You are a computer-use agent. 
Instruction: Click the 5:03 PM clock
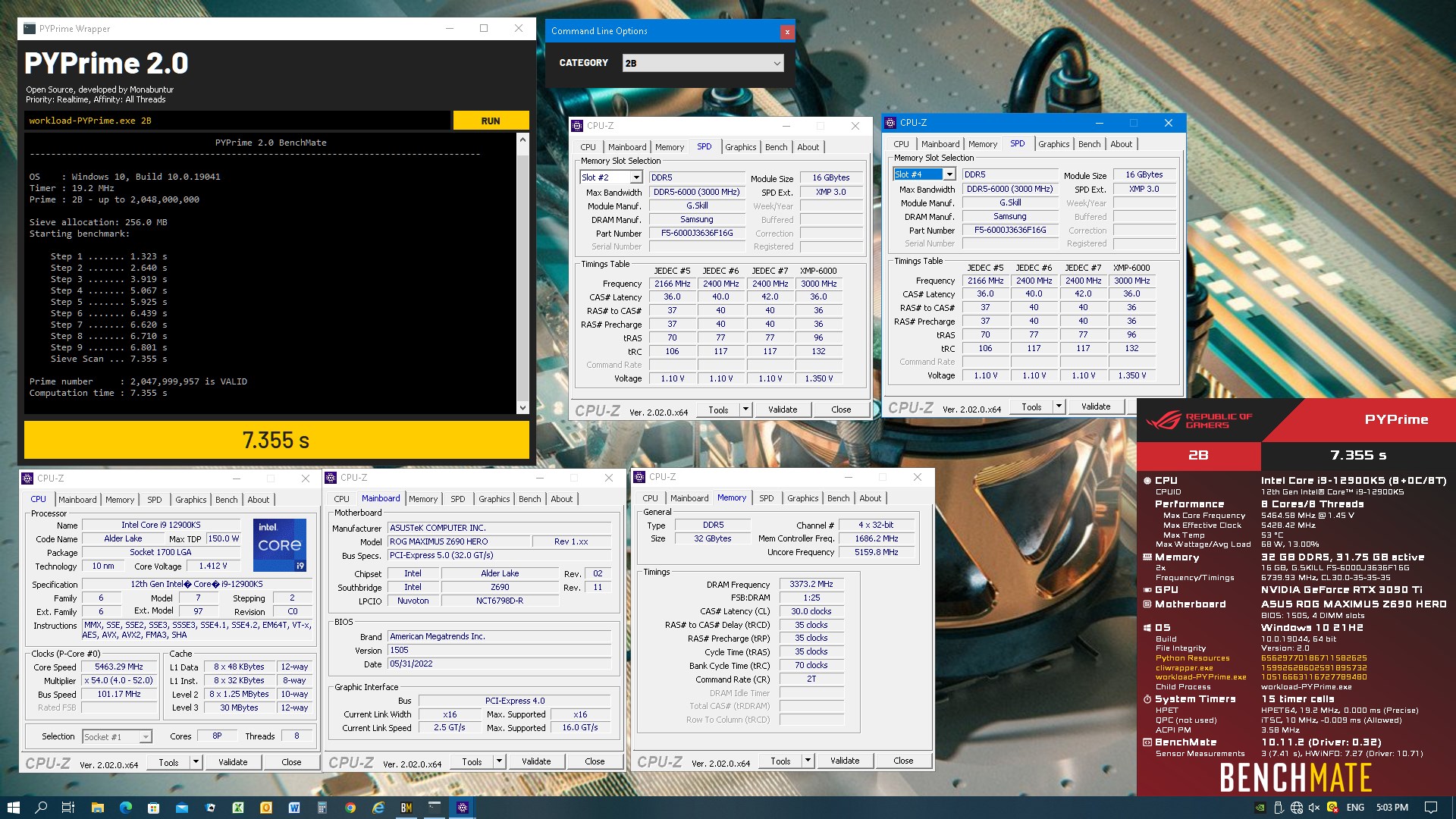[1392, 808]
